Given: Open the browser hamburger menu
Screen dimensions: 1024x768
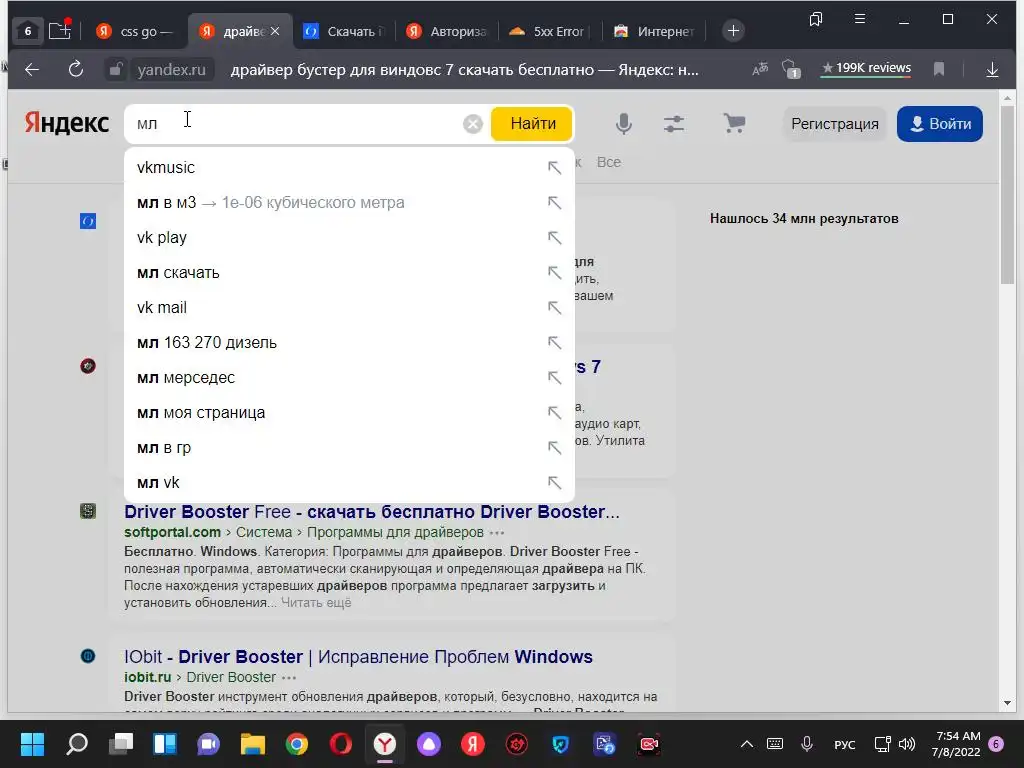Looking at the screenshot, I should [x=860, y=19].
